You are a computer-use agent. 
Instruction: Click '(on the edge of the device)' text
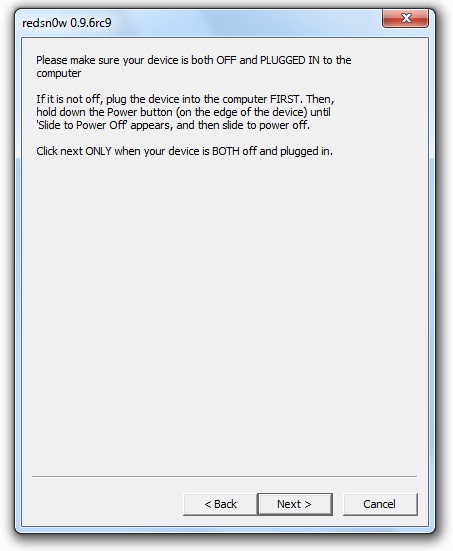click(x=241, y=112)
